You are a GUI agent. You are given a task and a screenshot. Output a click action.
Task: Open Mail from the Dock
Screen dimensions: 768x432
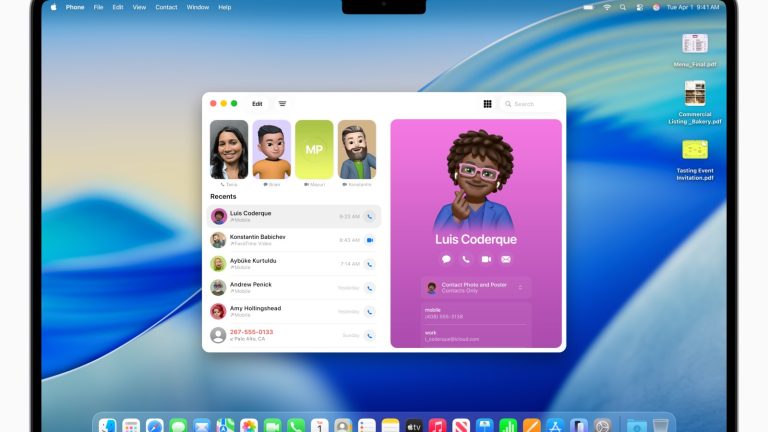[x=202, y=426]
